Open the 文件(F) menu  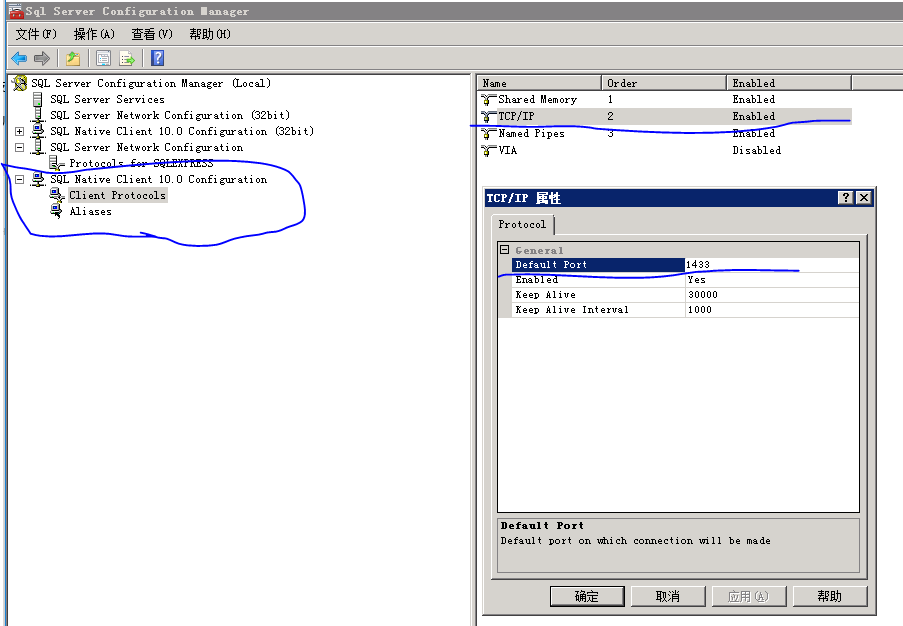click(x=36, y=34)
